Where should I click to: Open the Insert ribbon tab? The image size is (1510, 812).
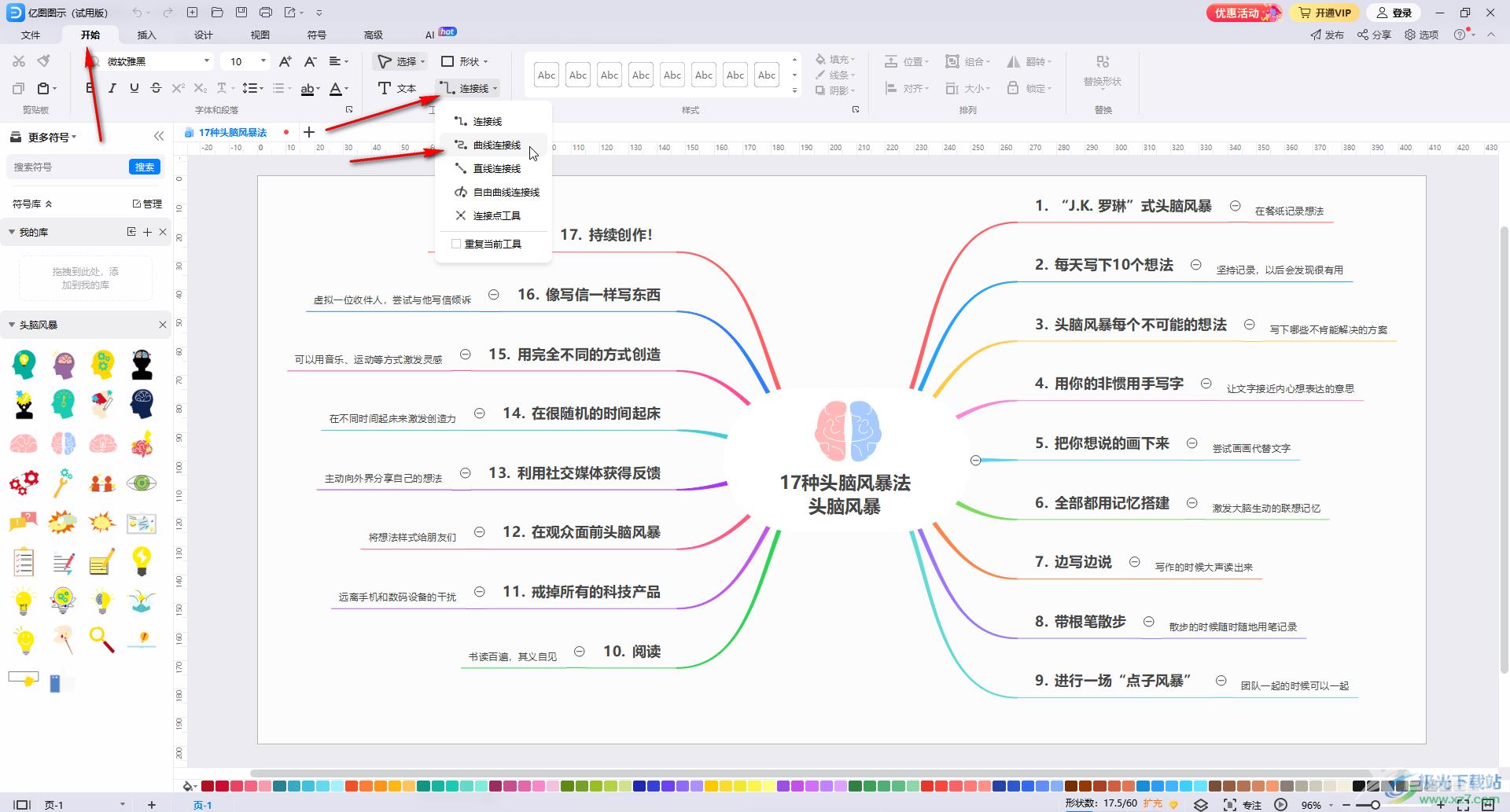click(x=147, y=35)
